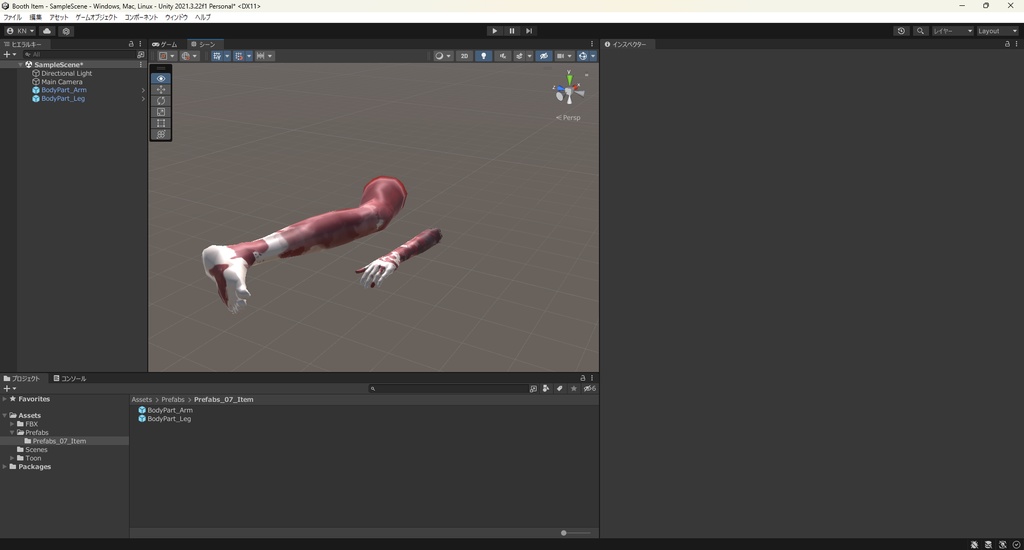
Task: Open the コンポーネント (Component) menu
Action: click(141, 18)
